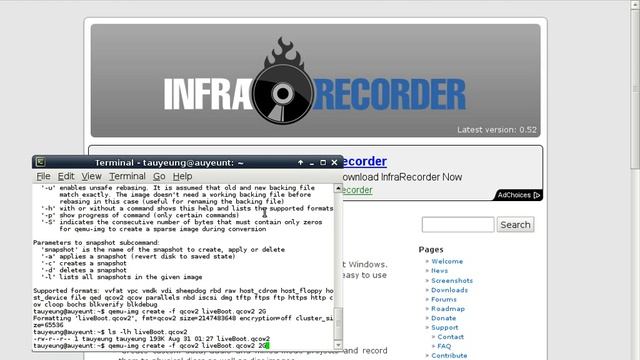The image size is (640, 360).
Task: Open the Terminal menu
Action: (127, 176)
